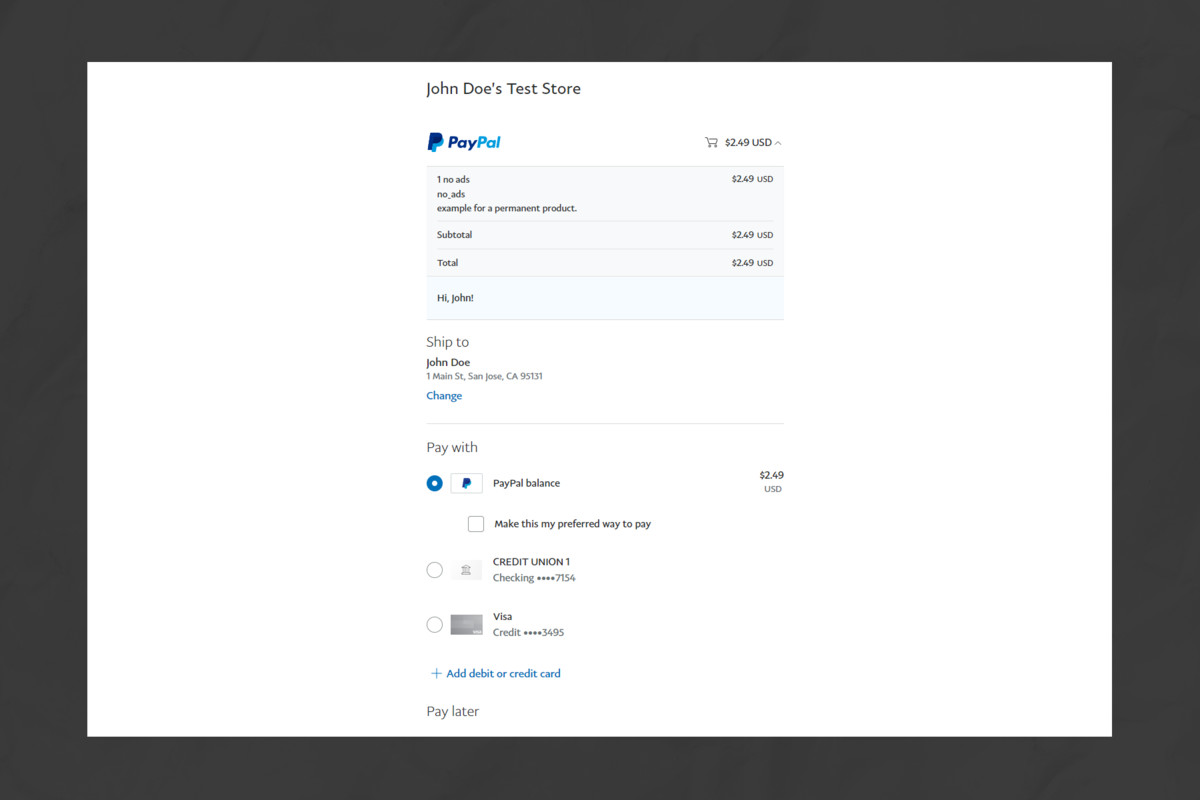The width and height of the screenshot is (1200, 800).
Task: Click the 'Hi, John!' greeting
Action: pos(455,298)
